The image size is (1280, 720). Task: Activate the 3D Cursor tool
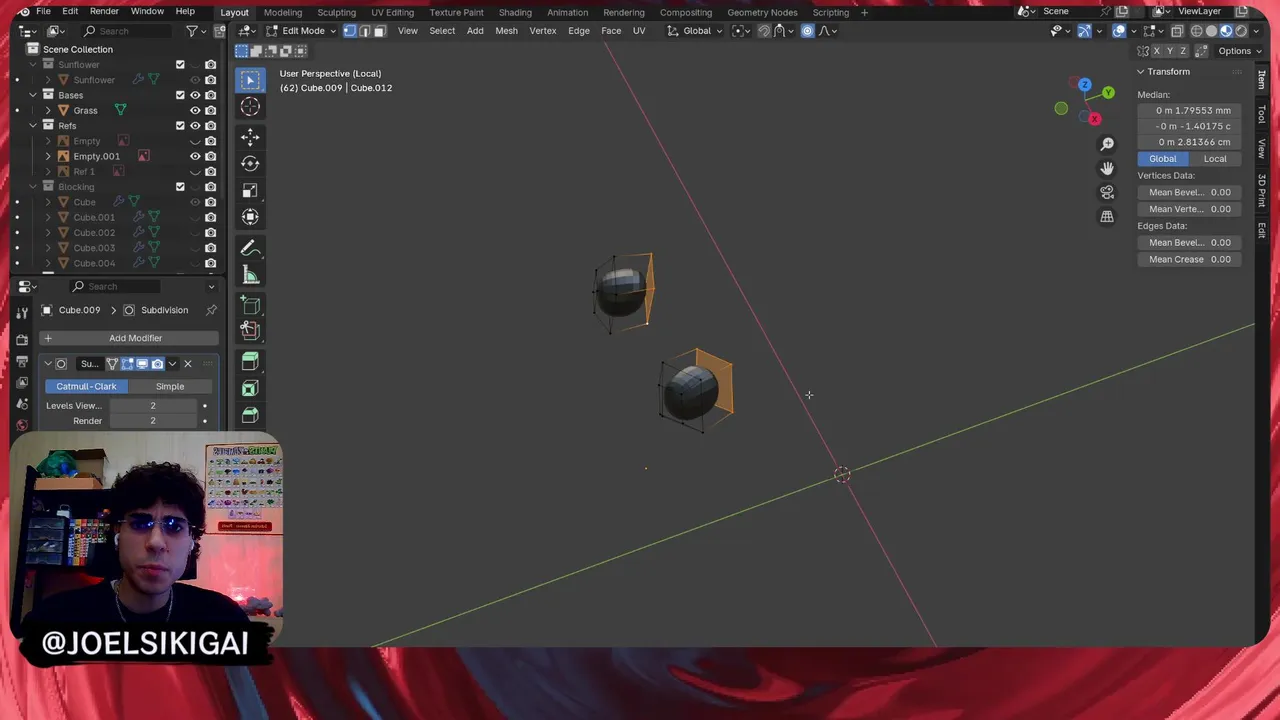(250, 107)
